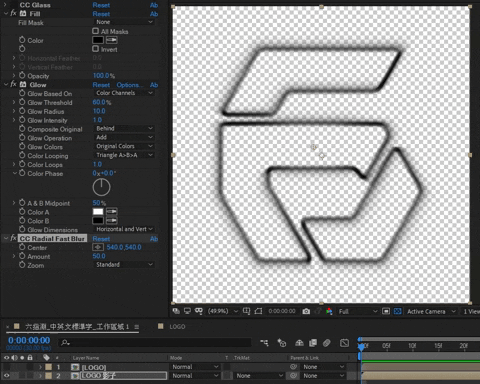Image resolution: width=480 pixels, height=384 pixels.
Task: Toggle Color Phase stopwatch
Action: click(x=22, y=173)
